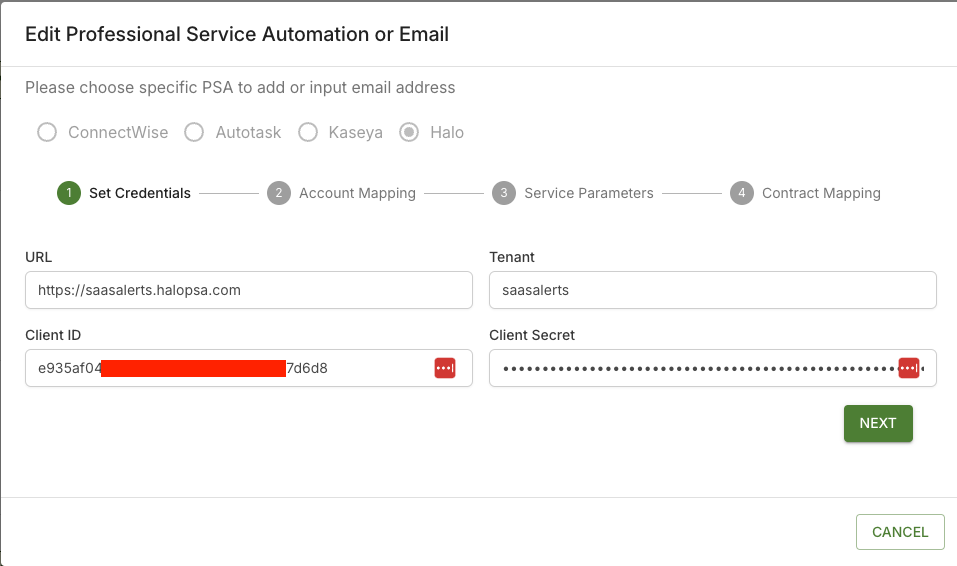
Task: Click the step 4 number circle
Action: (741, 193)
